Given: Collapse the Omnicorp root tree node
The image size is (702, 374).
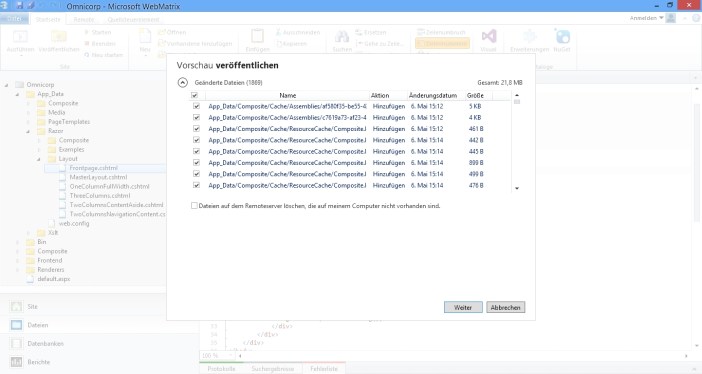Looking at the screenshot, I should [x=6, y=85].
